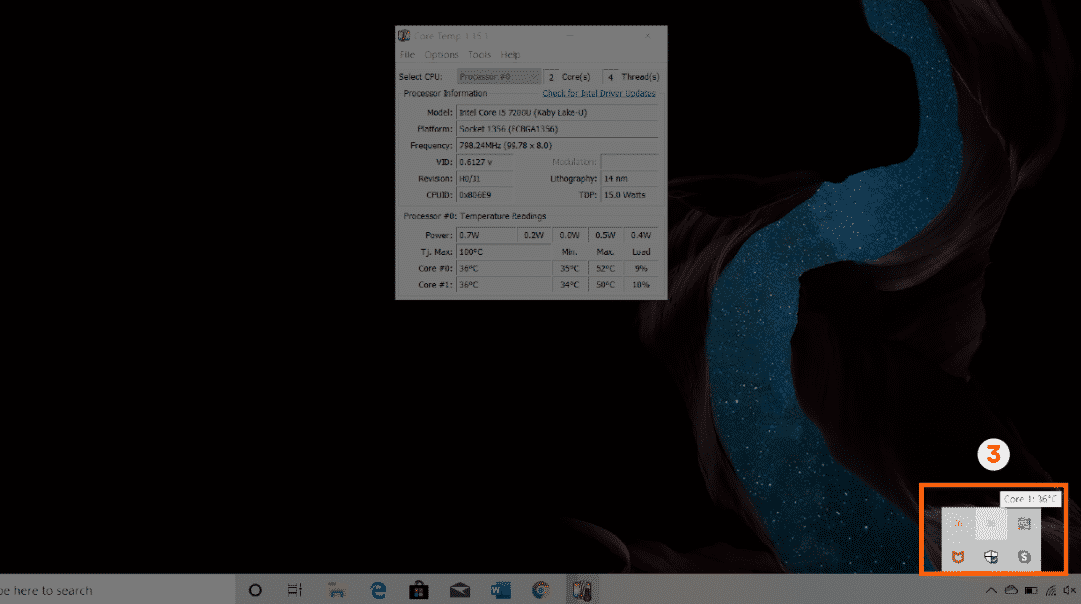Click the Core #0 temperature tray icon
Viewport: 1081px width, 604px height.
tap(958, 524)
